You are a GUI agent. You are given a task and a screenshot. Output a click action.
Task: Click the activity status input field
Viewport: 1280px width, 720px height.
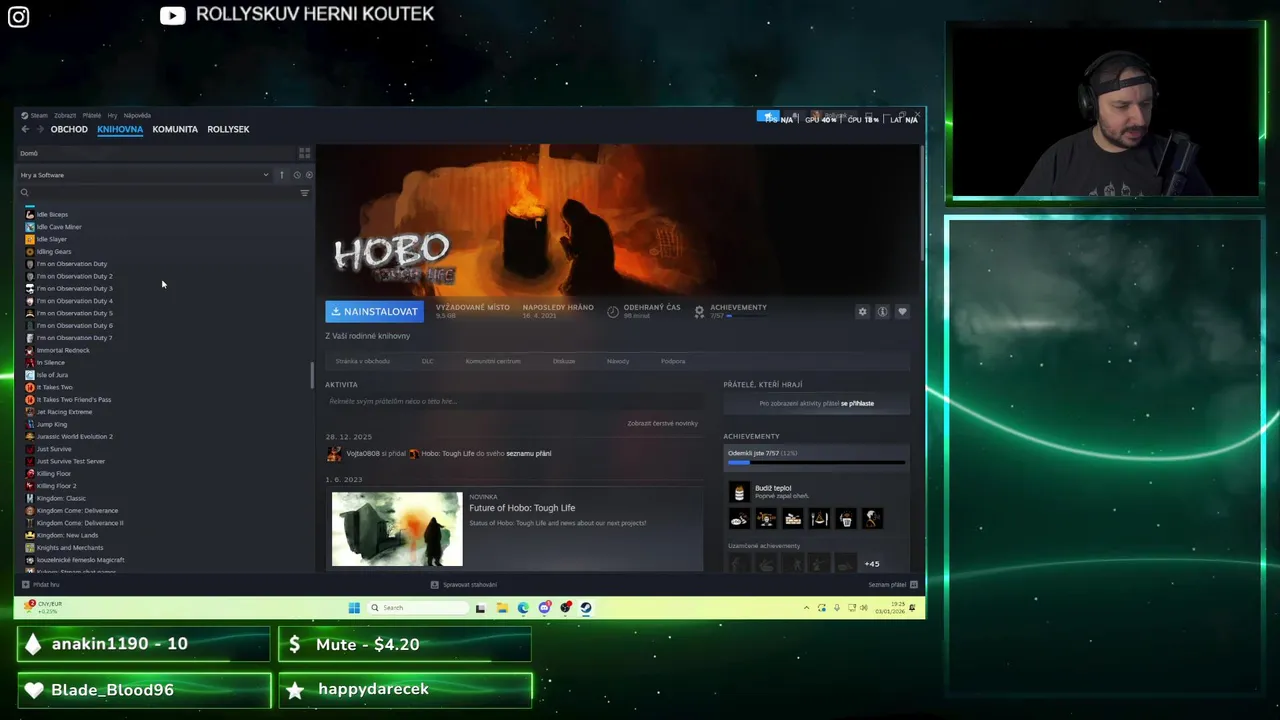point(514,401)
